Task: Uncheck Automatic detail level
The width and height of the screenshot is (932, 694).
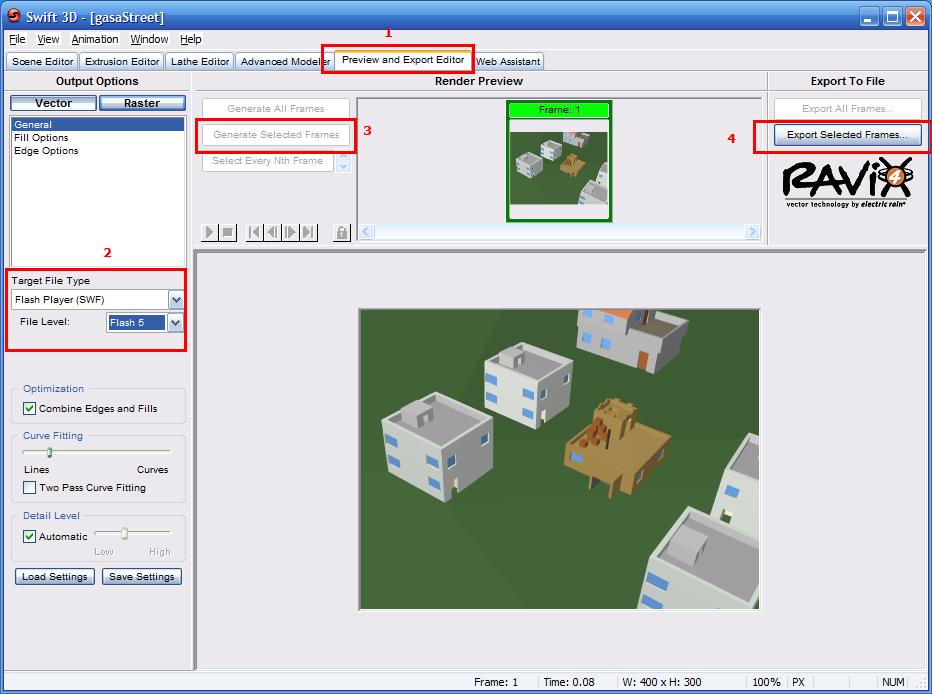Action: click(x=29, y=536)
